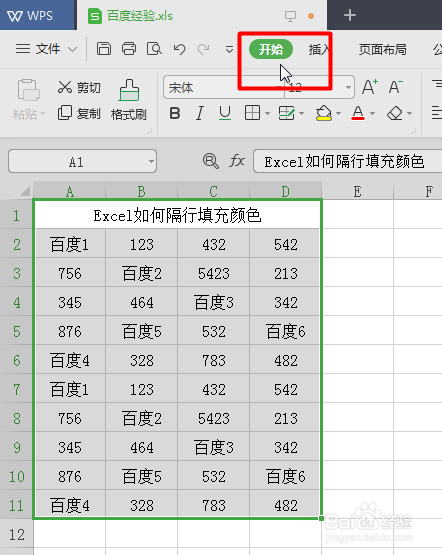442x555 pixels.
Task: Click 复制 to copy selection
Action: pyautogui.click(x=79, y=113)
